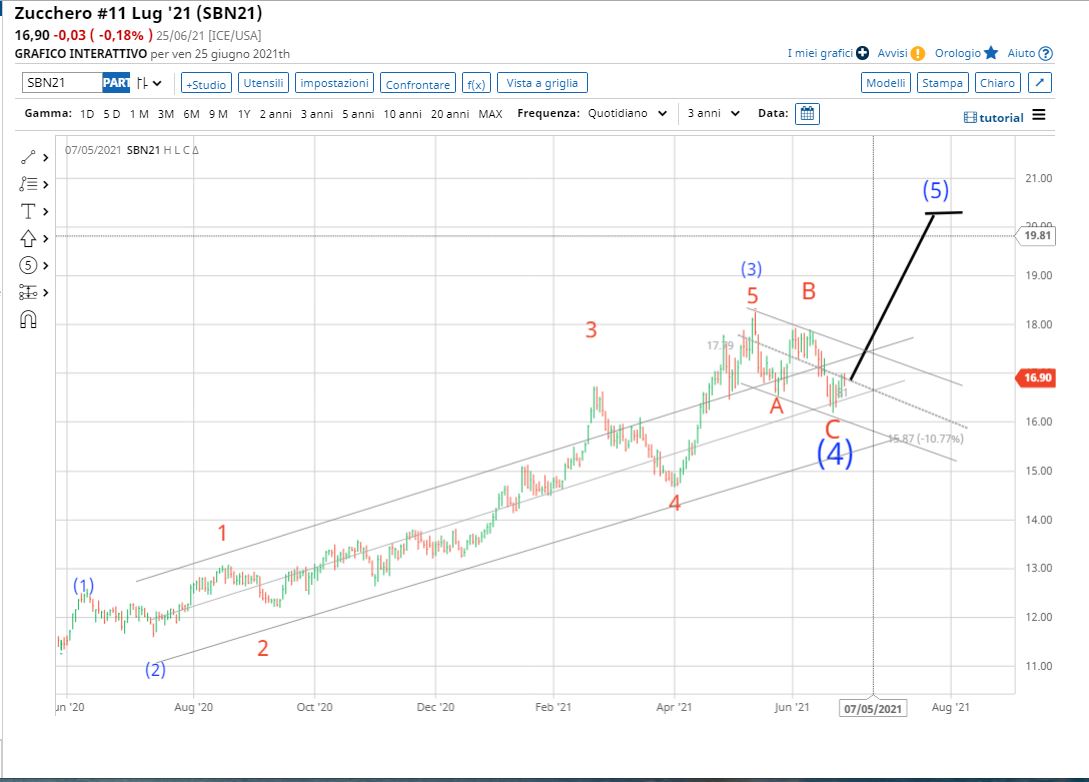
Task: Select the 5D range
Action: [112, 114]
